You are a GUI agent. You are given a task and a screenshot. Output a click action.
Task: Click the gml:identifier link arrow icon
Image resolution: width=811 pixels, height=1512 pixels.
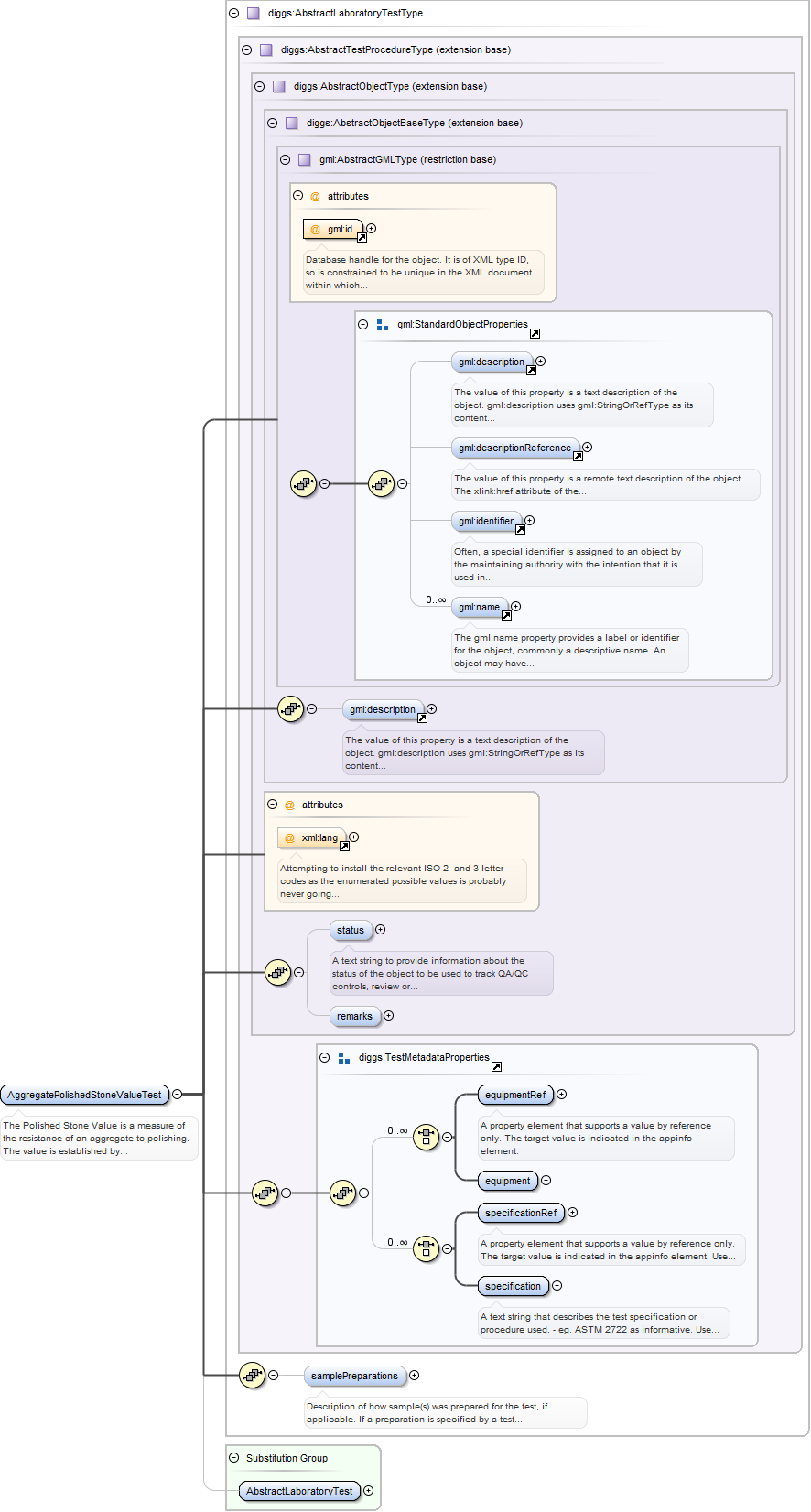pos(520,530)
